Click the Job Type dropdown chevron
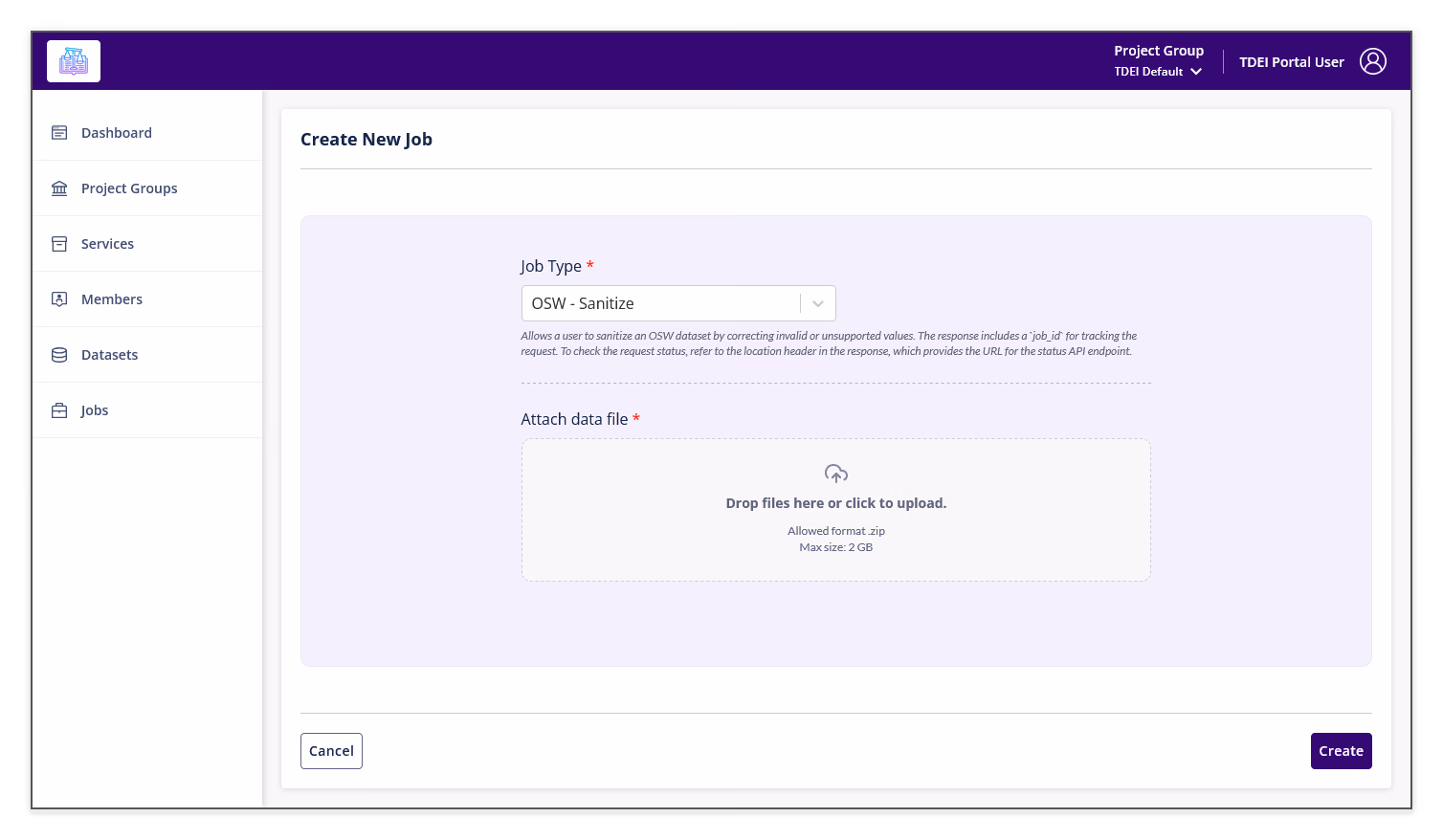The width and height of the screenshot is (1443, 840). [x=818, y=303]
